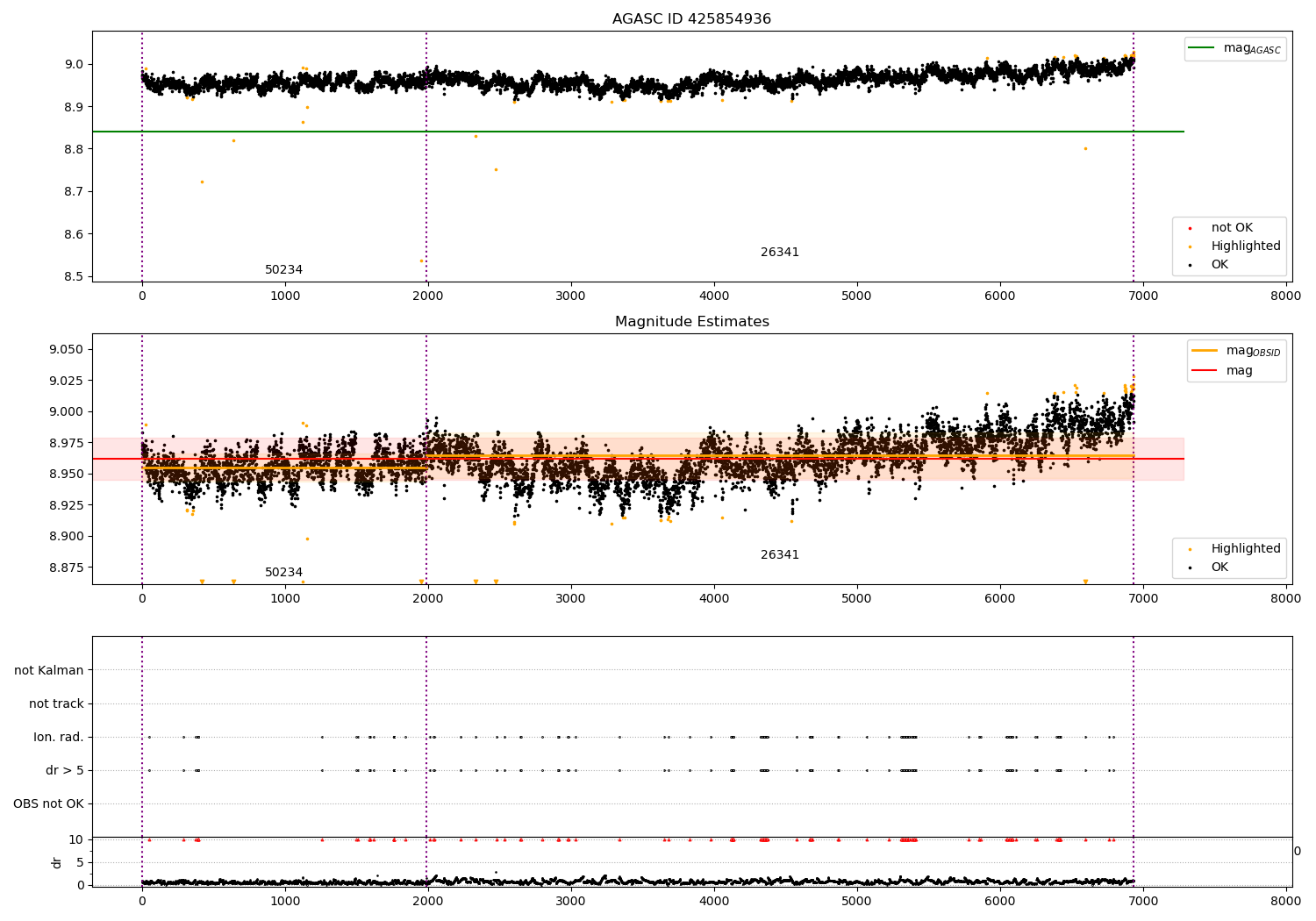Click the 4000 x-tick under the top plot
The height and width of the screenshot is (921, 1316).
point(714,296)
